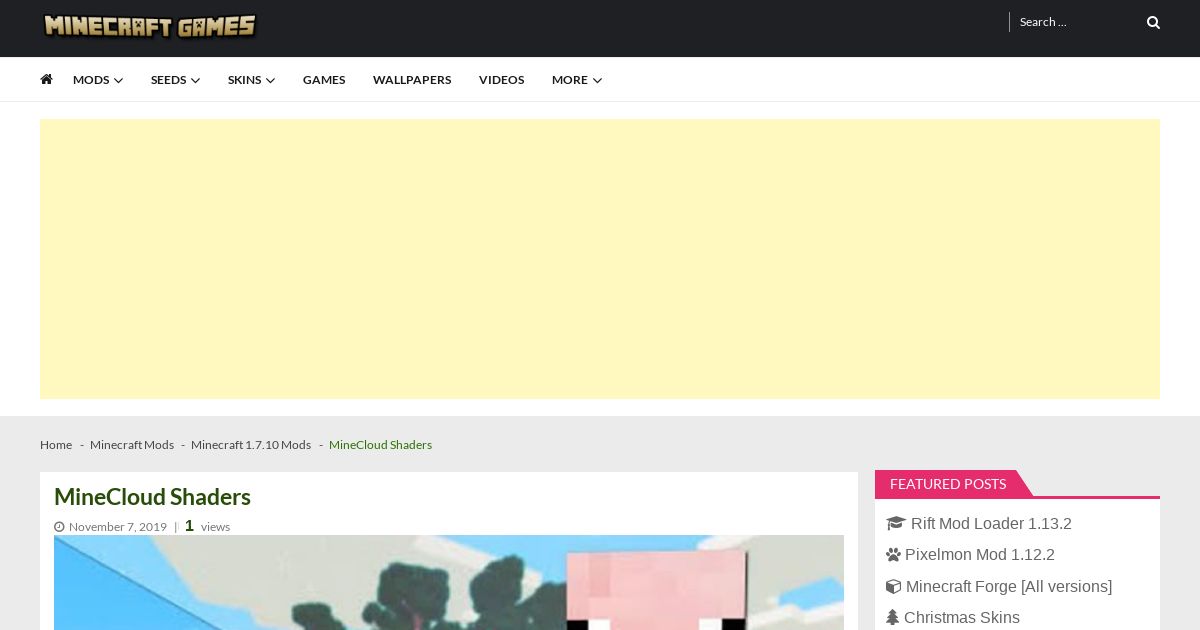Click the 1 views counter
The image size is (1200, 630).
click(x=207, y=526)
